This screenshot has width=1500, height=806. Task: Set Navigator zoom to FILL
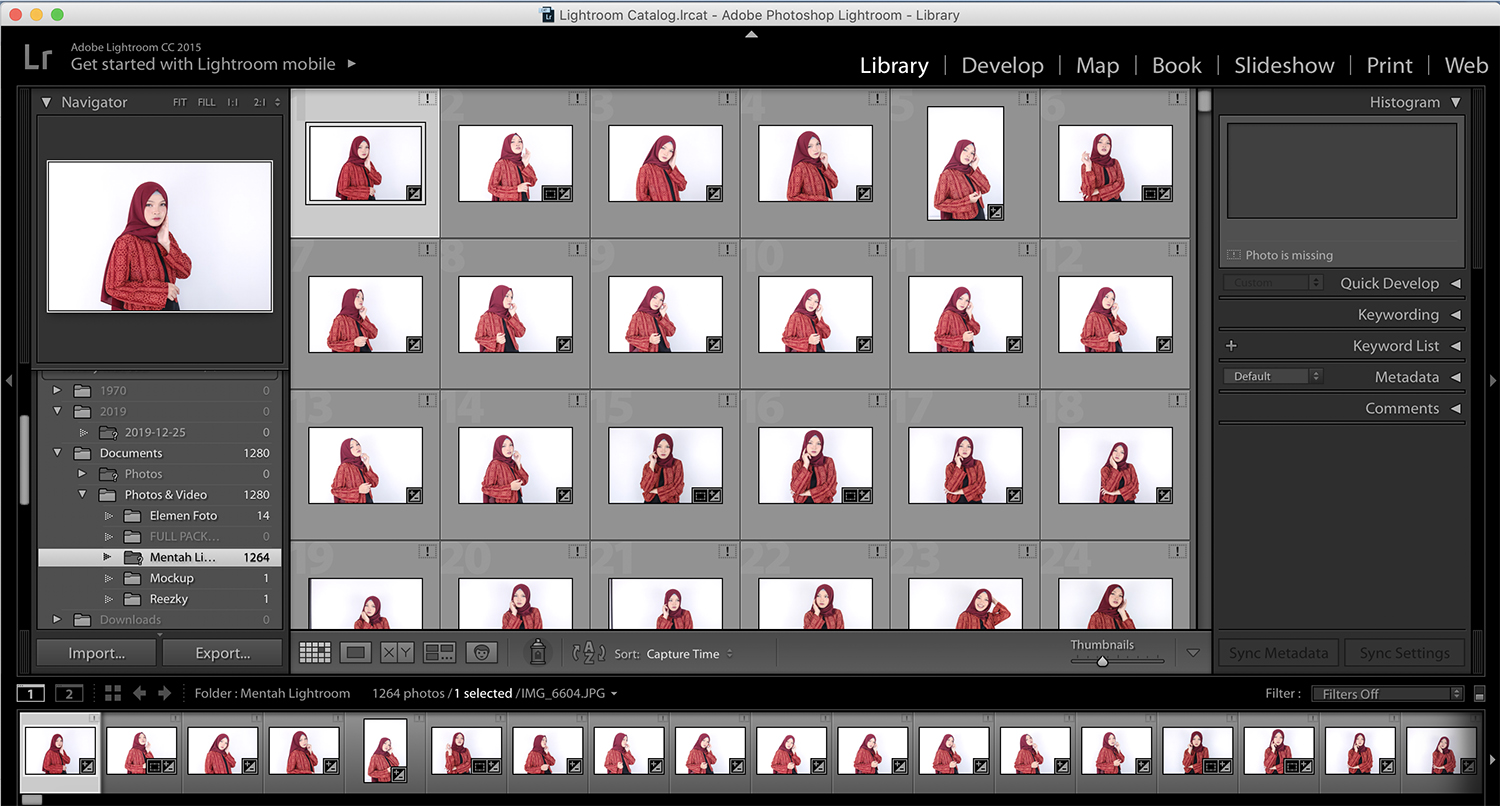206,102
